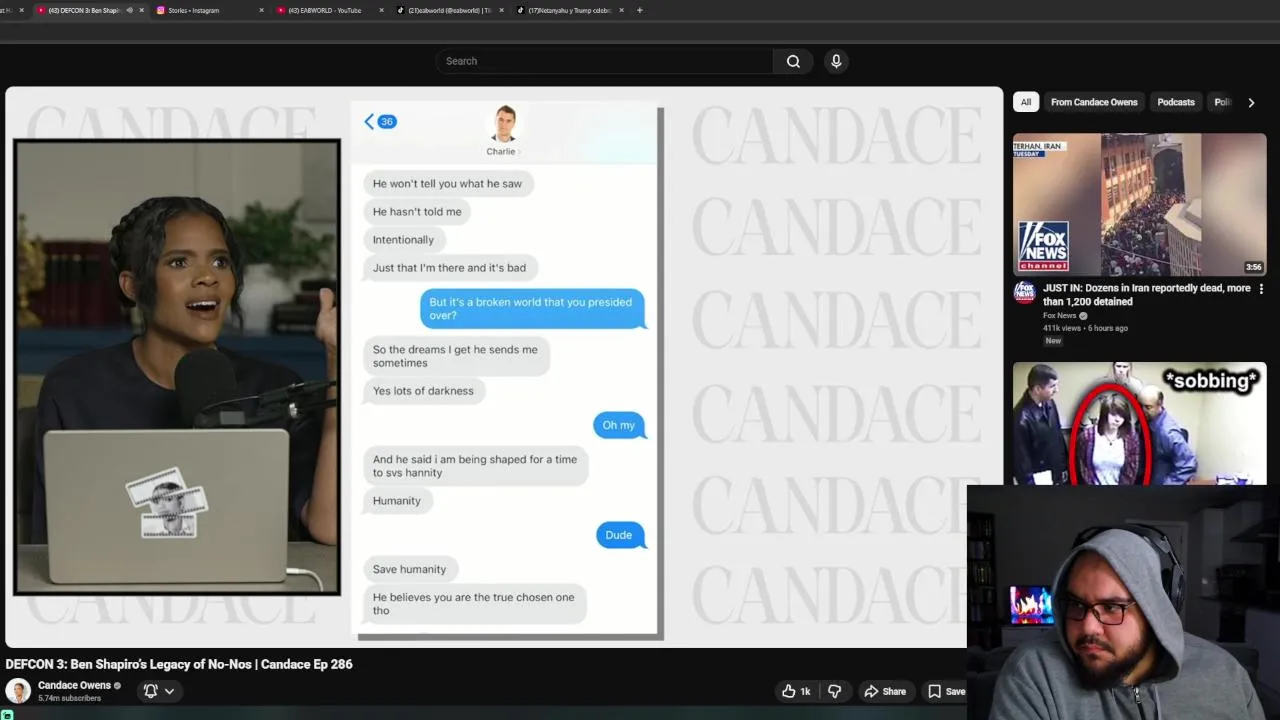Click the New badge under Fox News video
Screen dimensions: 1280x720
pos(1053,341)
